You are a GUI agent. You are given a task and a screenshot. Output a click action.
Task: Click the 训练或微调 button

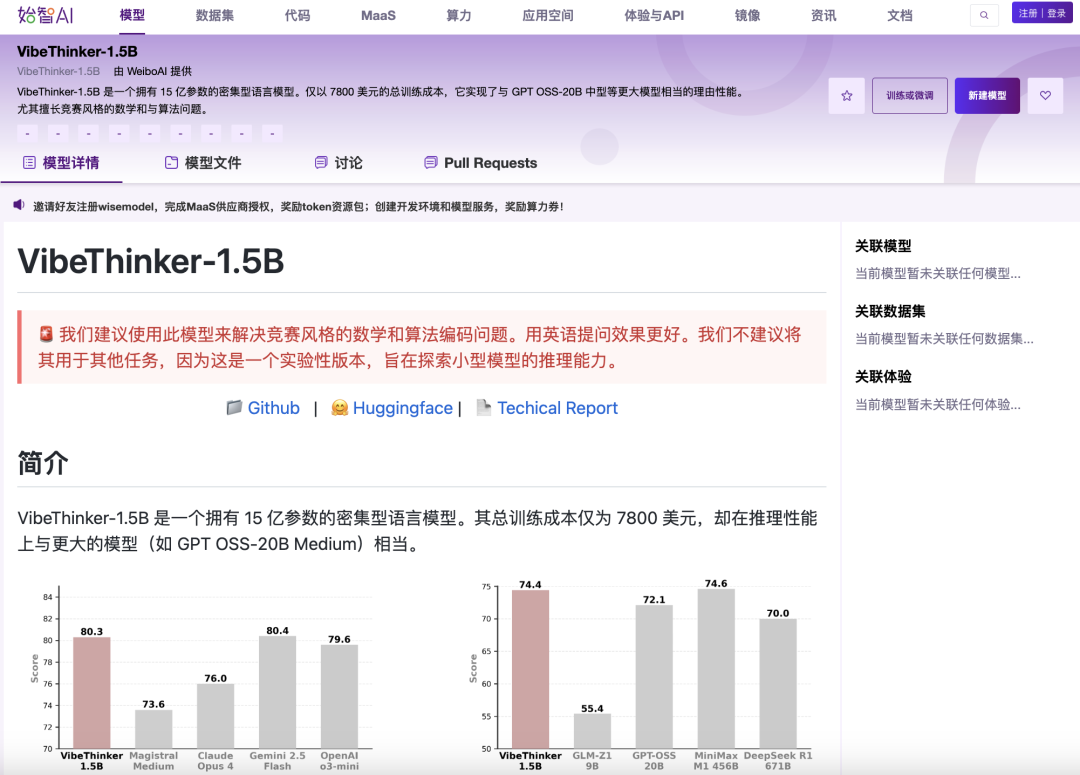tap(910, 96)
